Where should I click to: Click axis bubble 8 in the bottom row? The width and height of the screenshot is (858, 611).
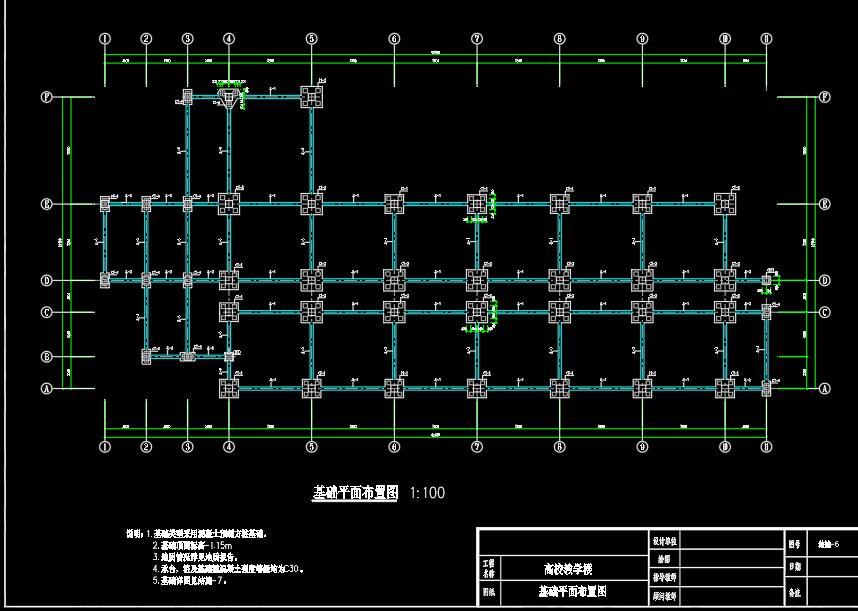[x=559, y=447]
